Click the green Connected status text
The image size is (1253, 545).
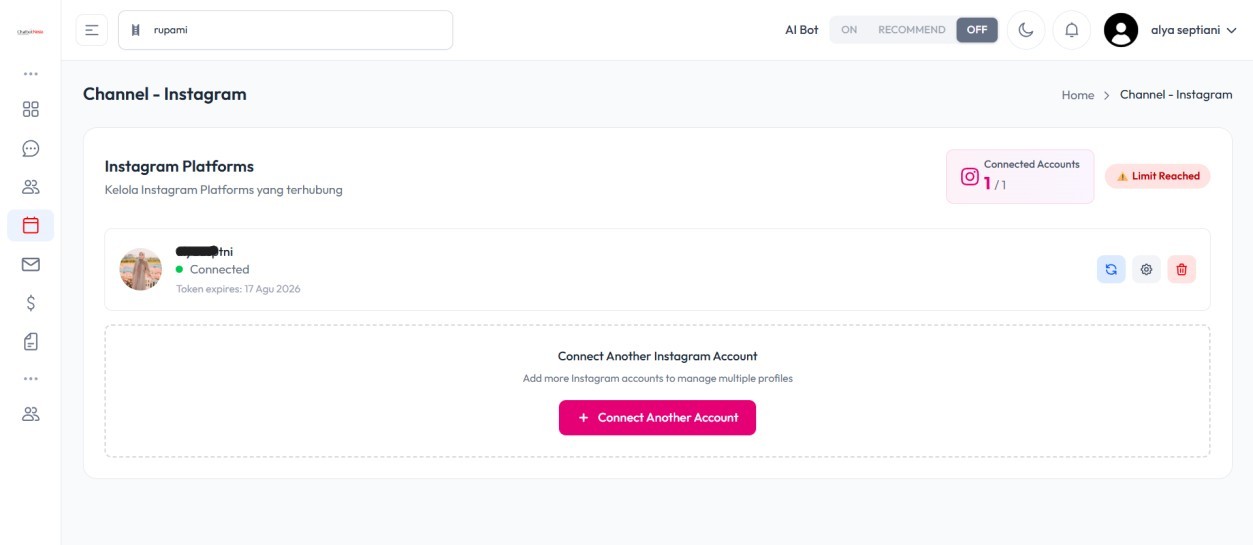point(219,270)
